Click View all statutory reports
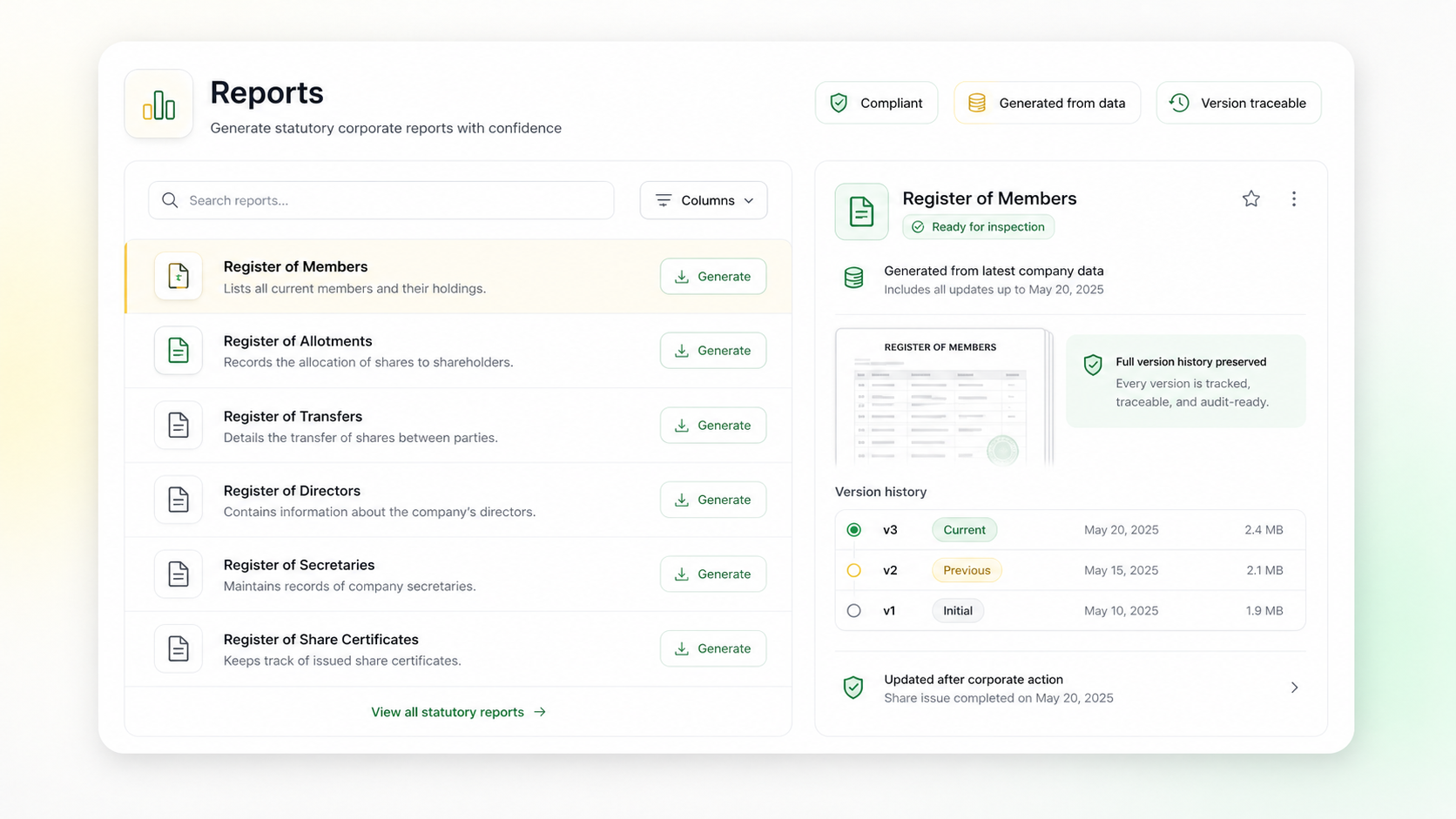 (x=447, y=711)
